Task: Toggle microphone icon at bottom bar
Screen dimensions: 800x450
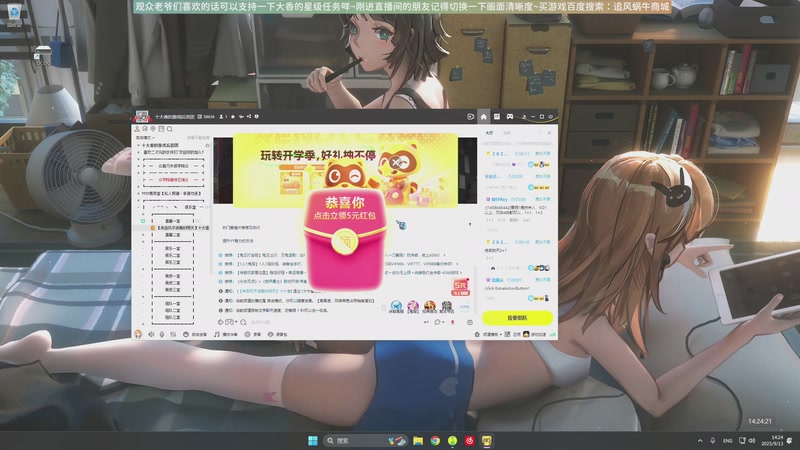Action: (x=162, y=334)
